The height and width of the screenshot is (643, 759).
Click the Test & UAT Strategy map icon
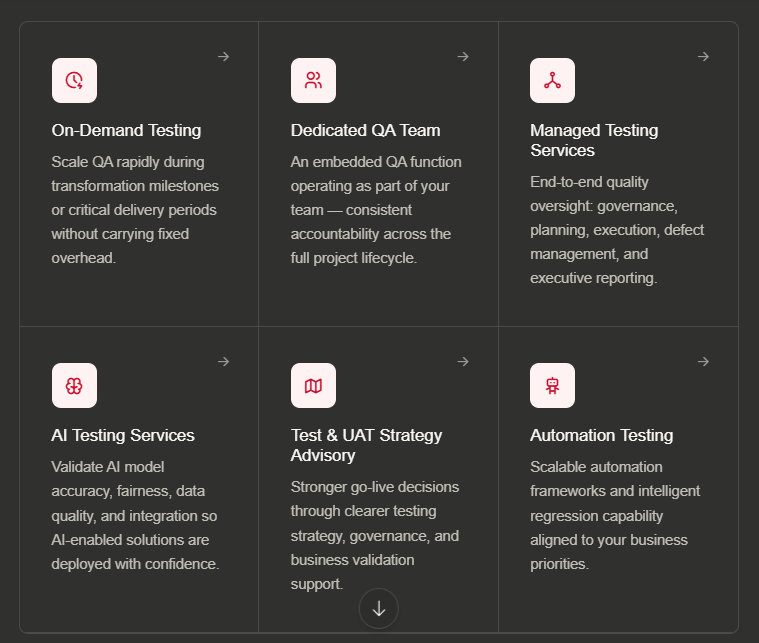313,385
